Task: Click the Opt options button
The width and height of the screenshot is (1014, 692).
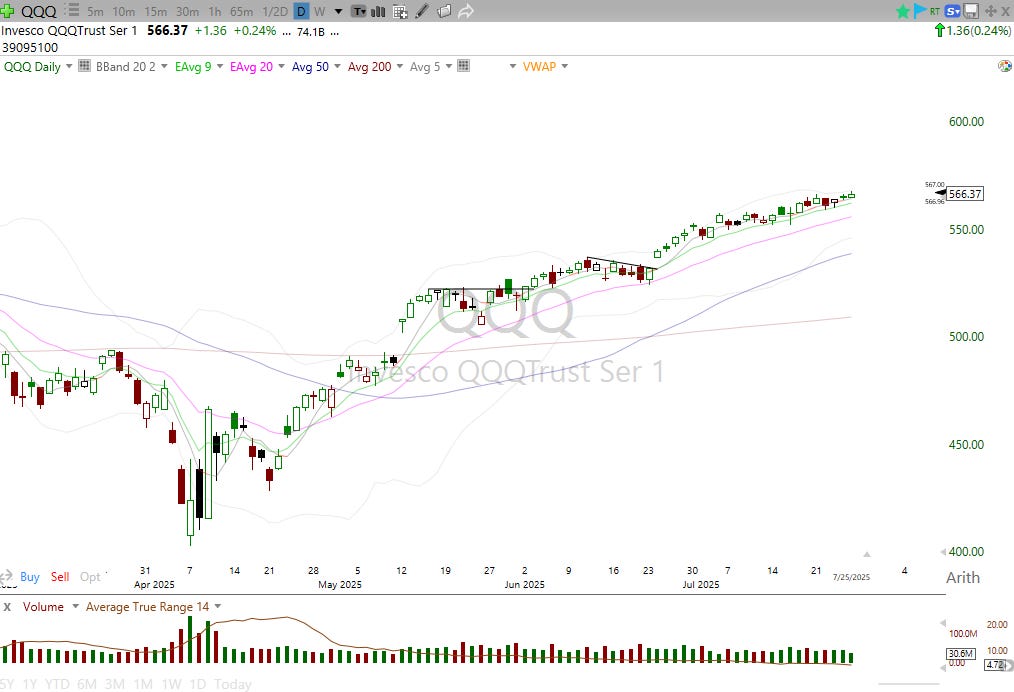Action: [90, 576]
